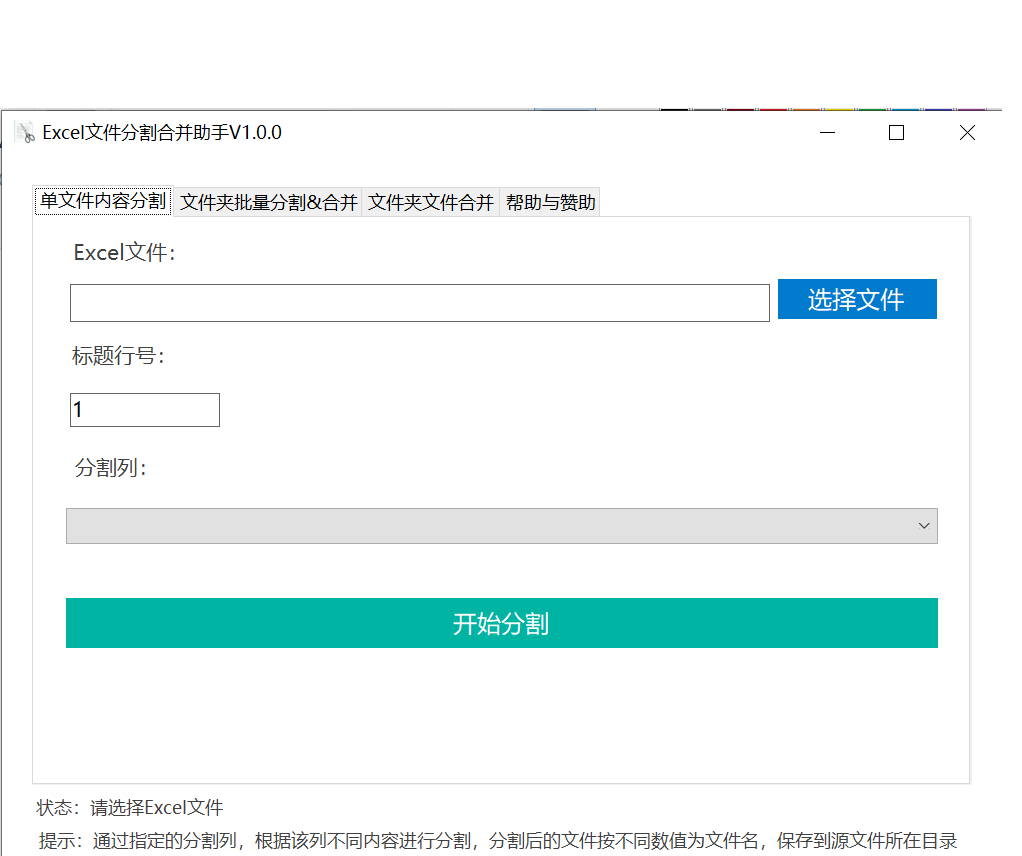Close the Excel文件分割合并助手 window

(966, 132)
